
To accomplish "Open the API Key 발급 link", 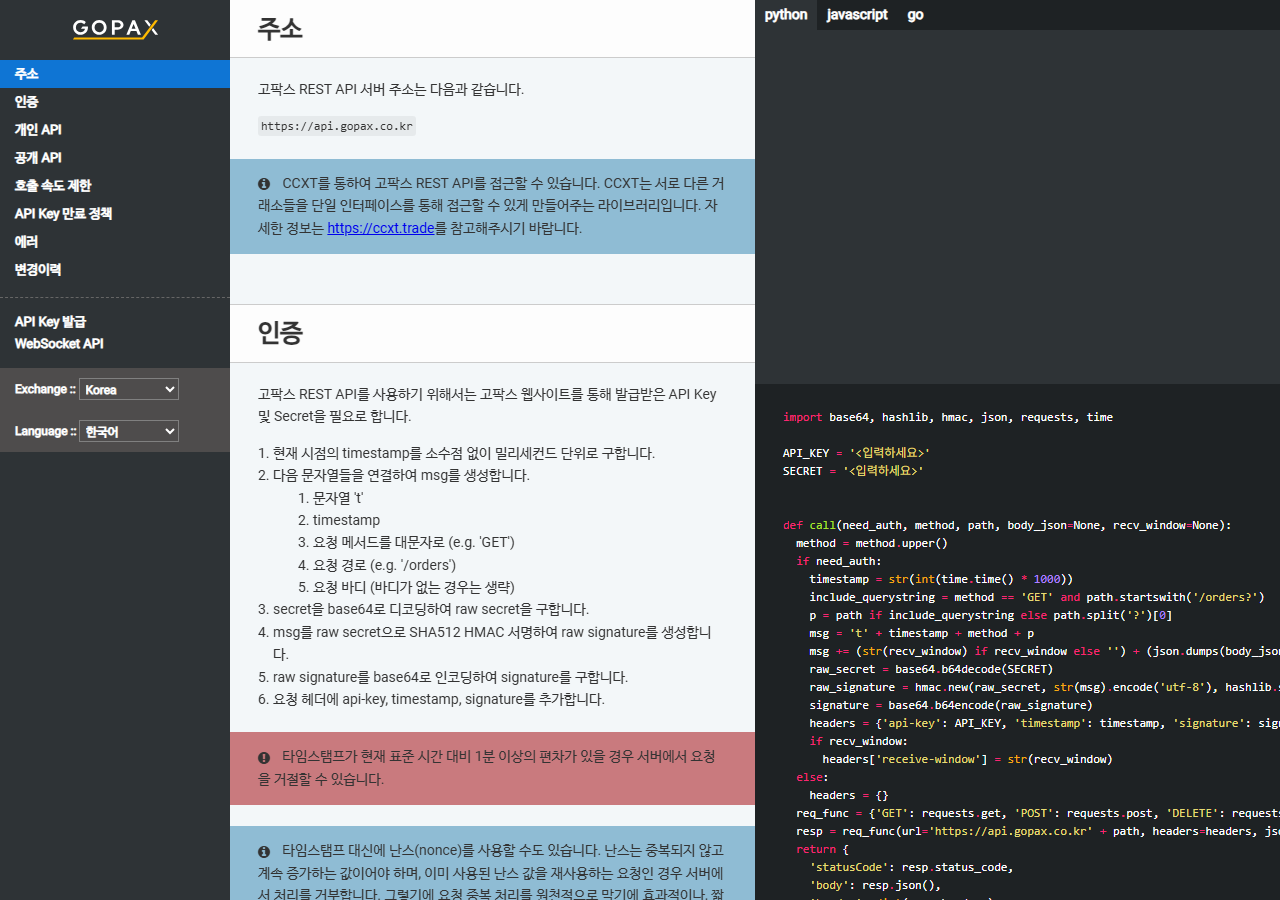I will click(50, 322).
